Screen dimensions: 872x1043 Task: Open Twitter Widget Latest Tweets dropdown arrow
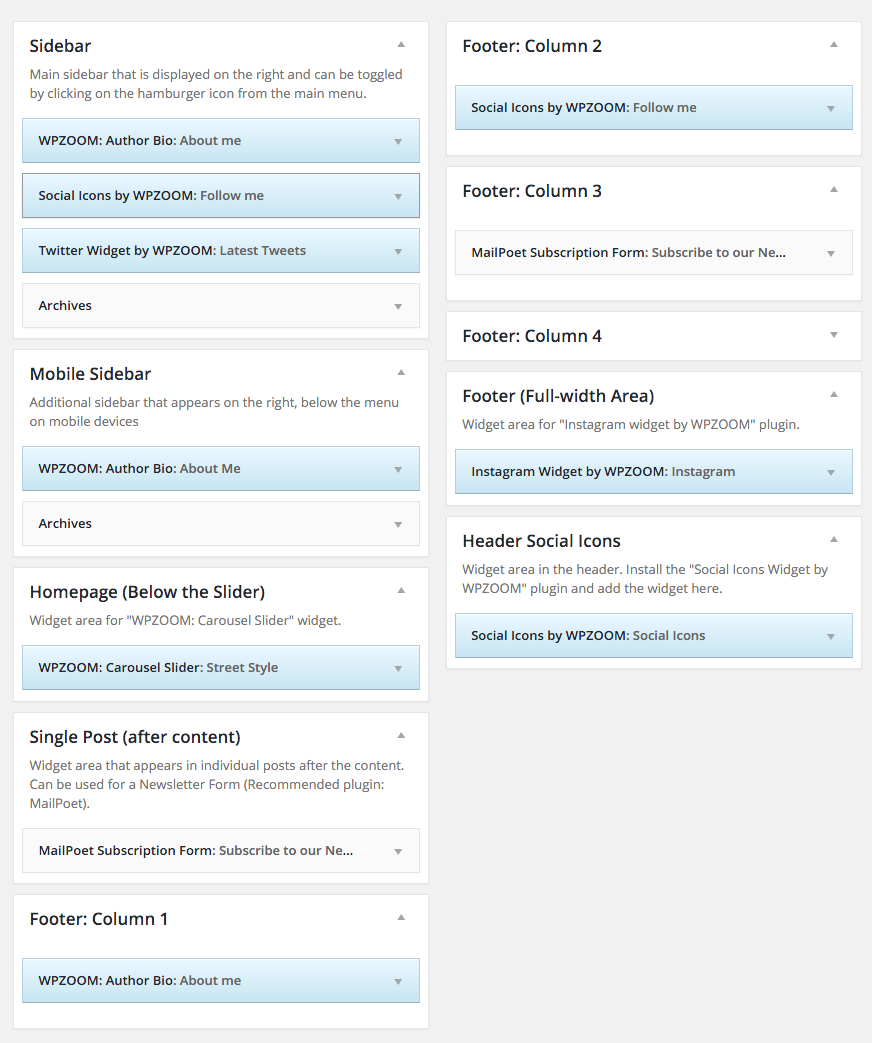click(x=398, y=251)
